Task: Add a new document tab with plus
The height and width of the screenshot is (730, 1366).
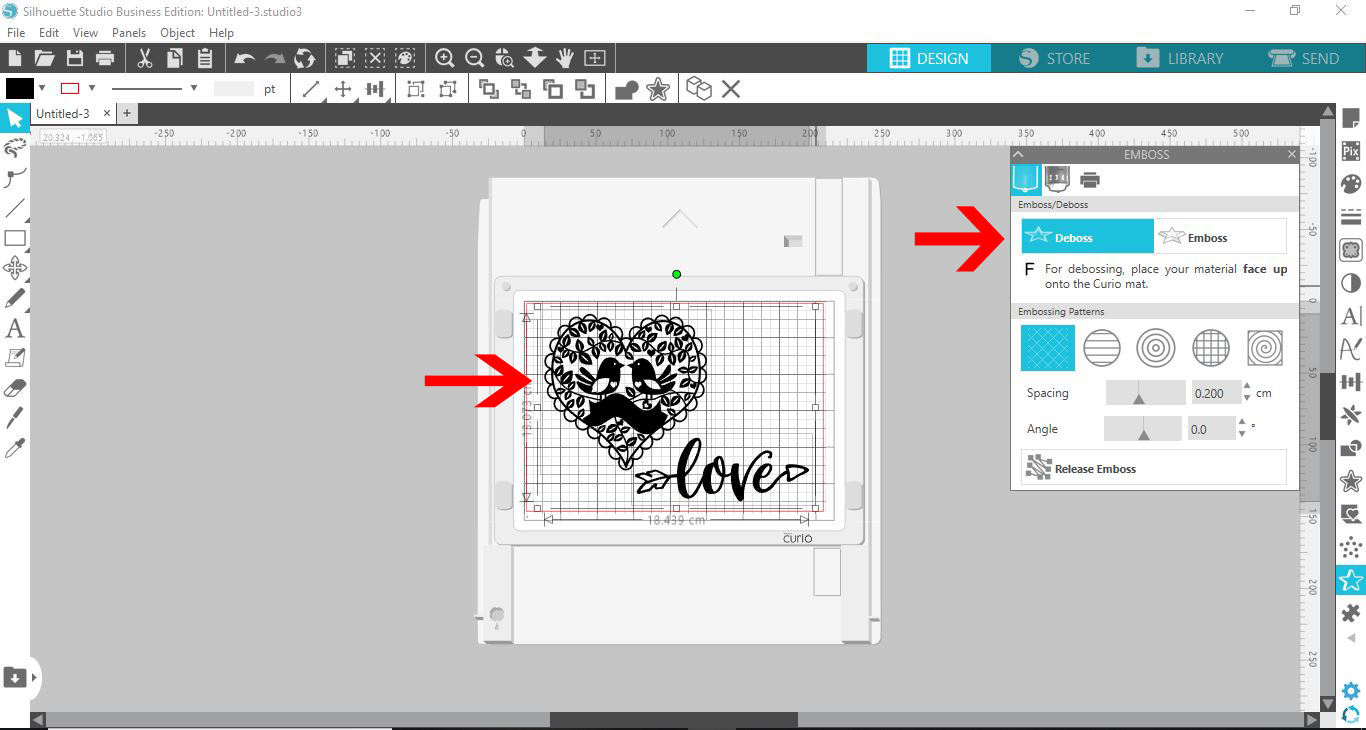Action: tap(127, 114)
